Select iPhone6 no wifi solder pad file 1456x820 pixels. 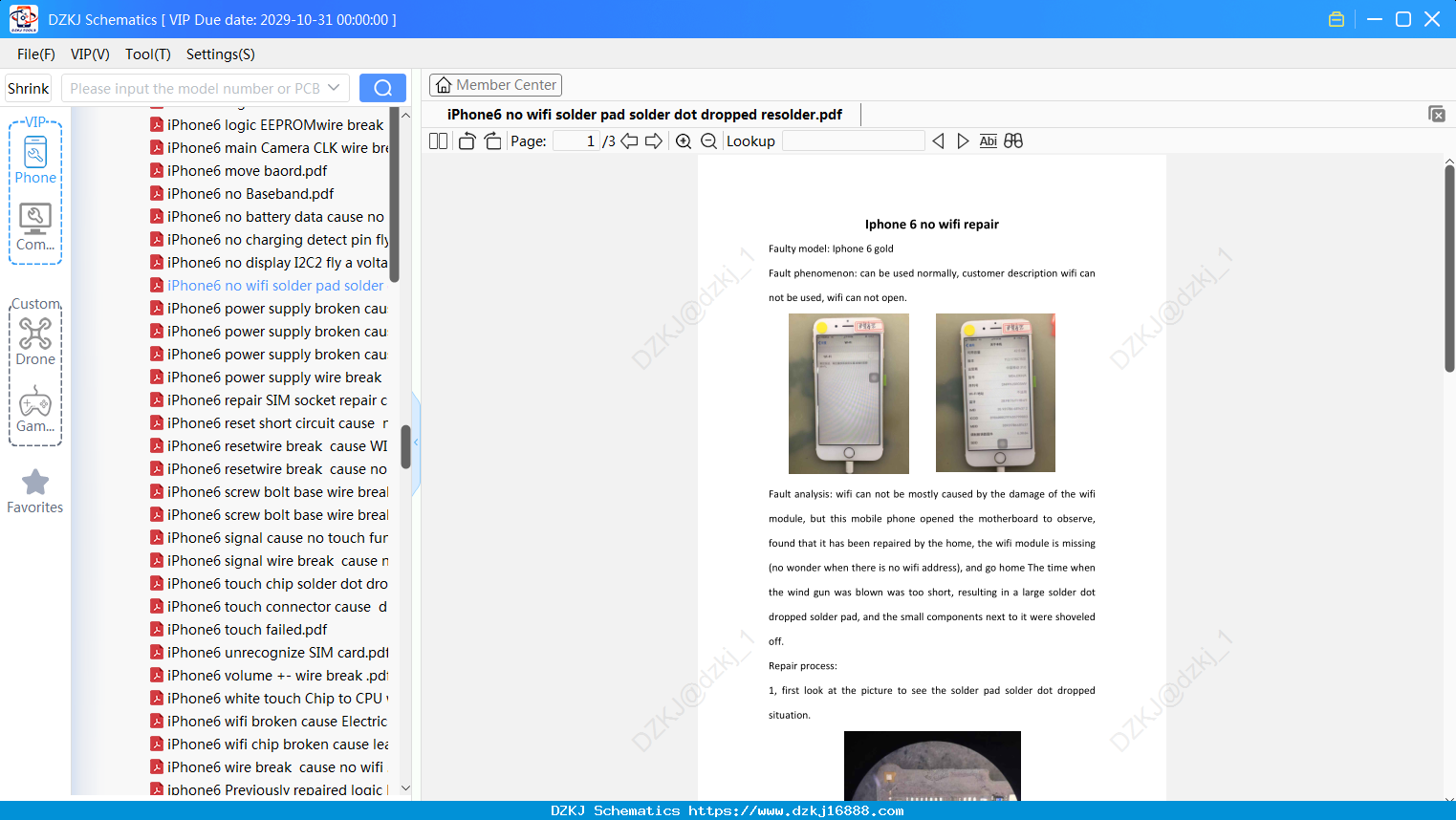coord(268,286)
